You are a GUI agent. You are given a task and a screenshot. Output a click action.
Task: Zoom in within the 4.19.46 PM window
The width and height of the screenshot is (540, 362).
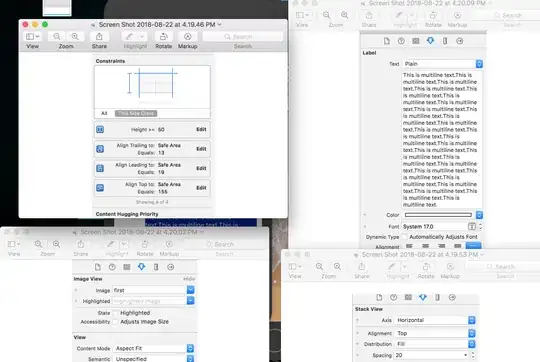75,37
